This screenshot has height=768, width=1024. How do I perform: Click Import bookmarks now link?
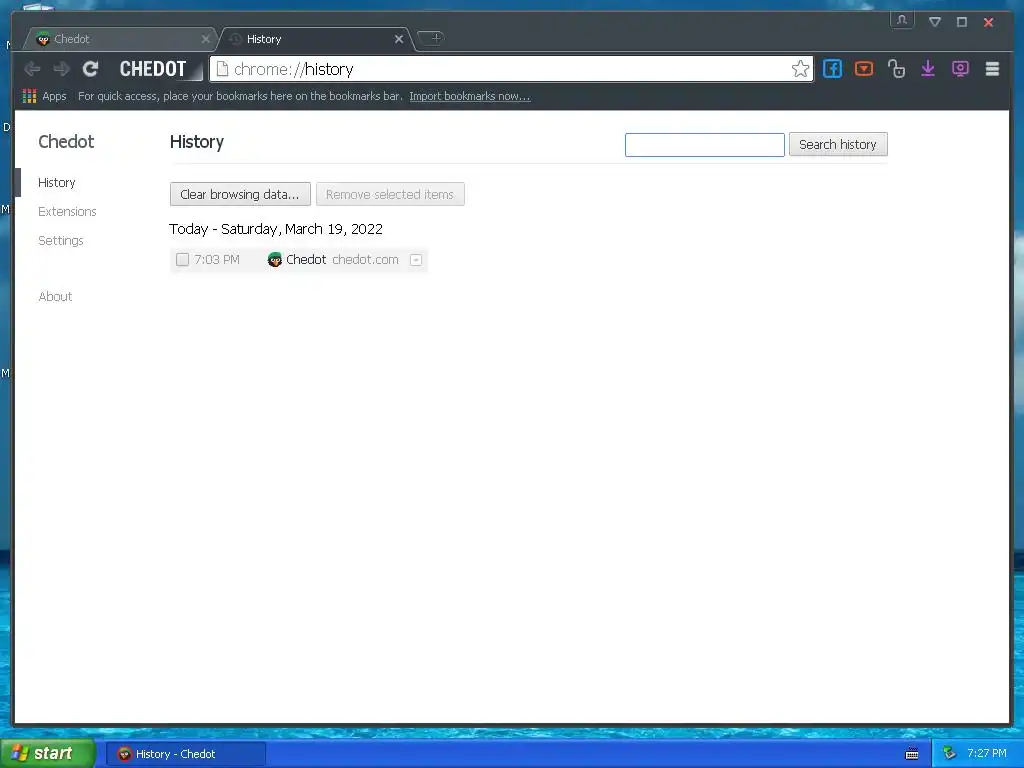pyautogui.click(x=470, y=96)
